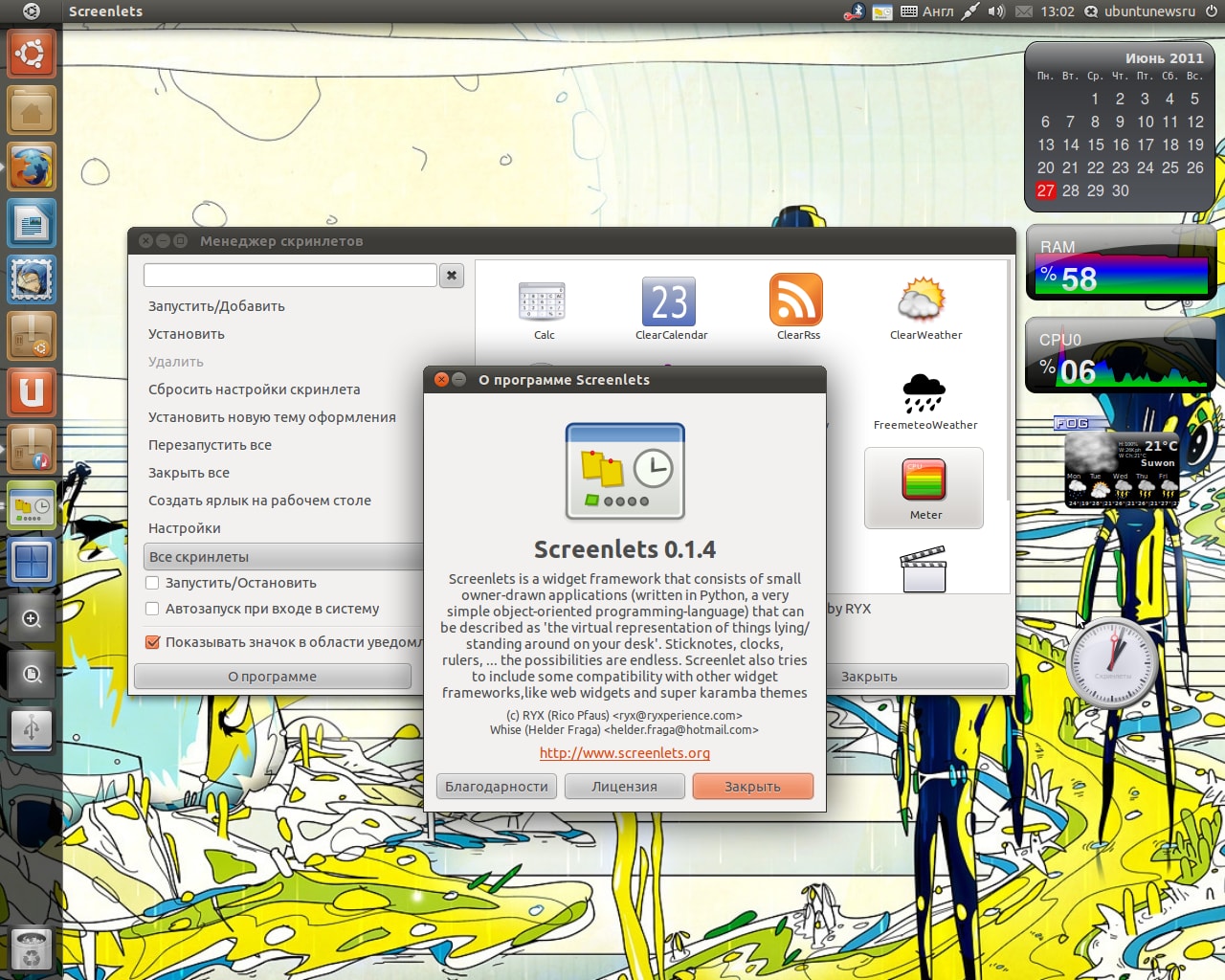Select June 15 in the calendar widget
Image resolution: width=1225 pixels, height=980 pixels.
pos(1096,145)
